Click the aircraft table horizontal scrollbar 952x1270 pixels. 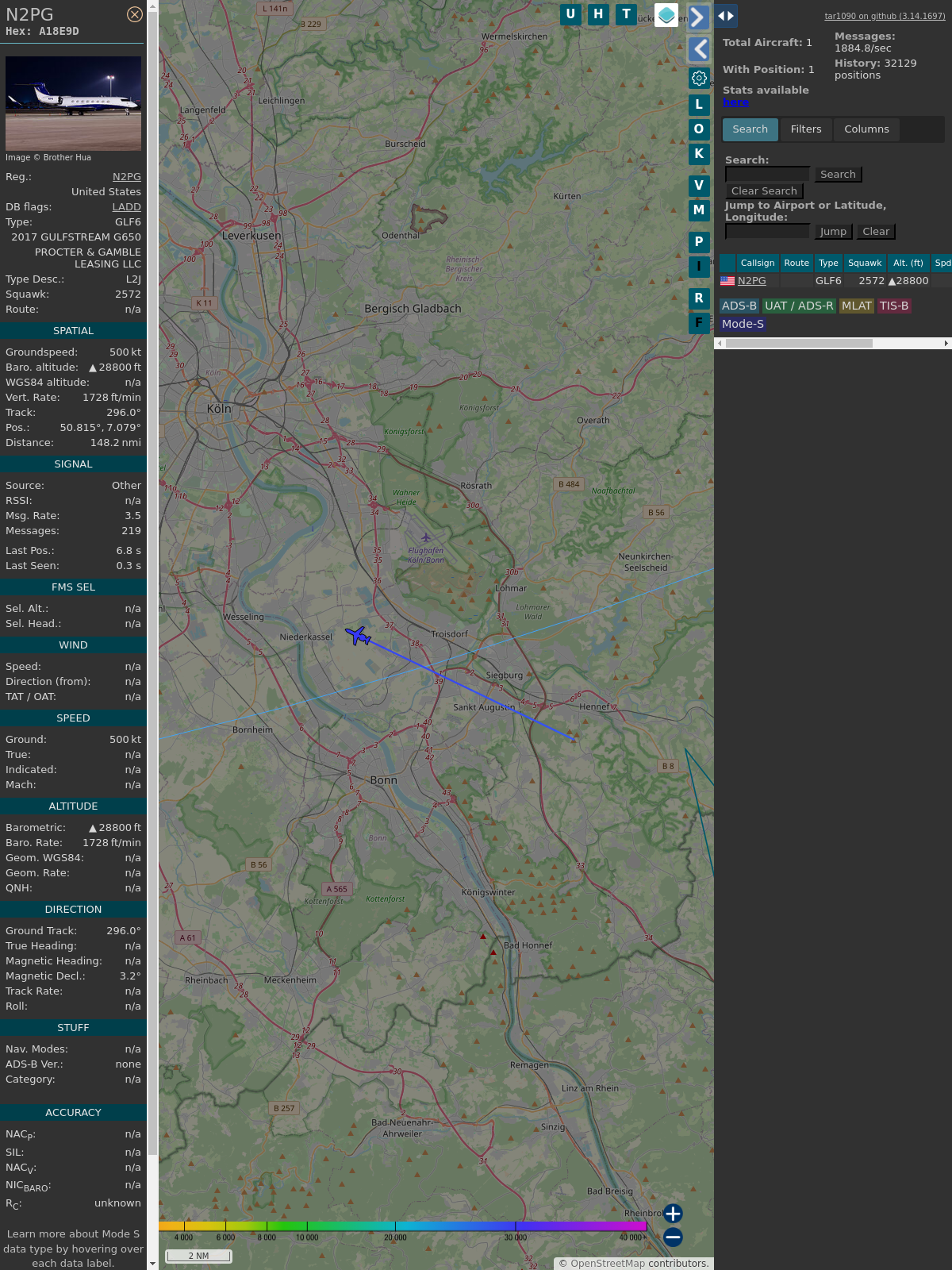[x=799, y=344]
